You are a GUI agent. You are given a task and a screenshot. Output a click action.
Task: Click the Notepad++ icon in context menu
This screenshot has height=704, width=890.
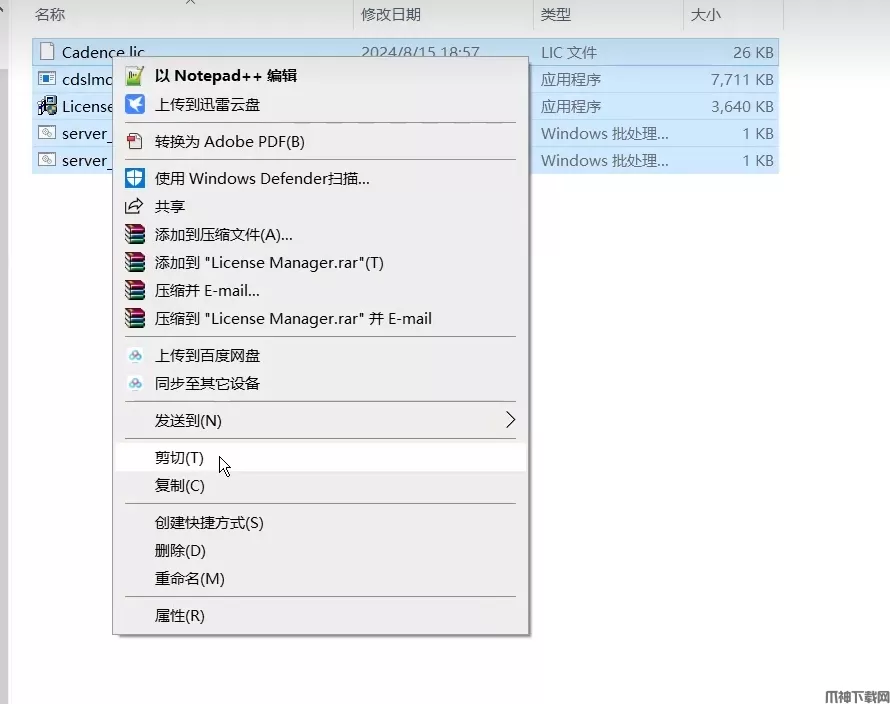click(135, 76)
